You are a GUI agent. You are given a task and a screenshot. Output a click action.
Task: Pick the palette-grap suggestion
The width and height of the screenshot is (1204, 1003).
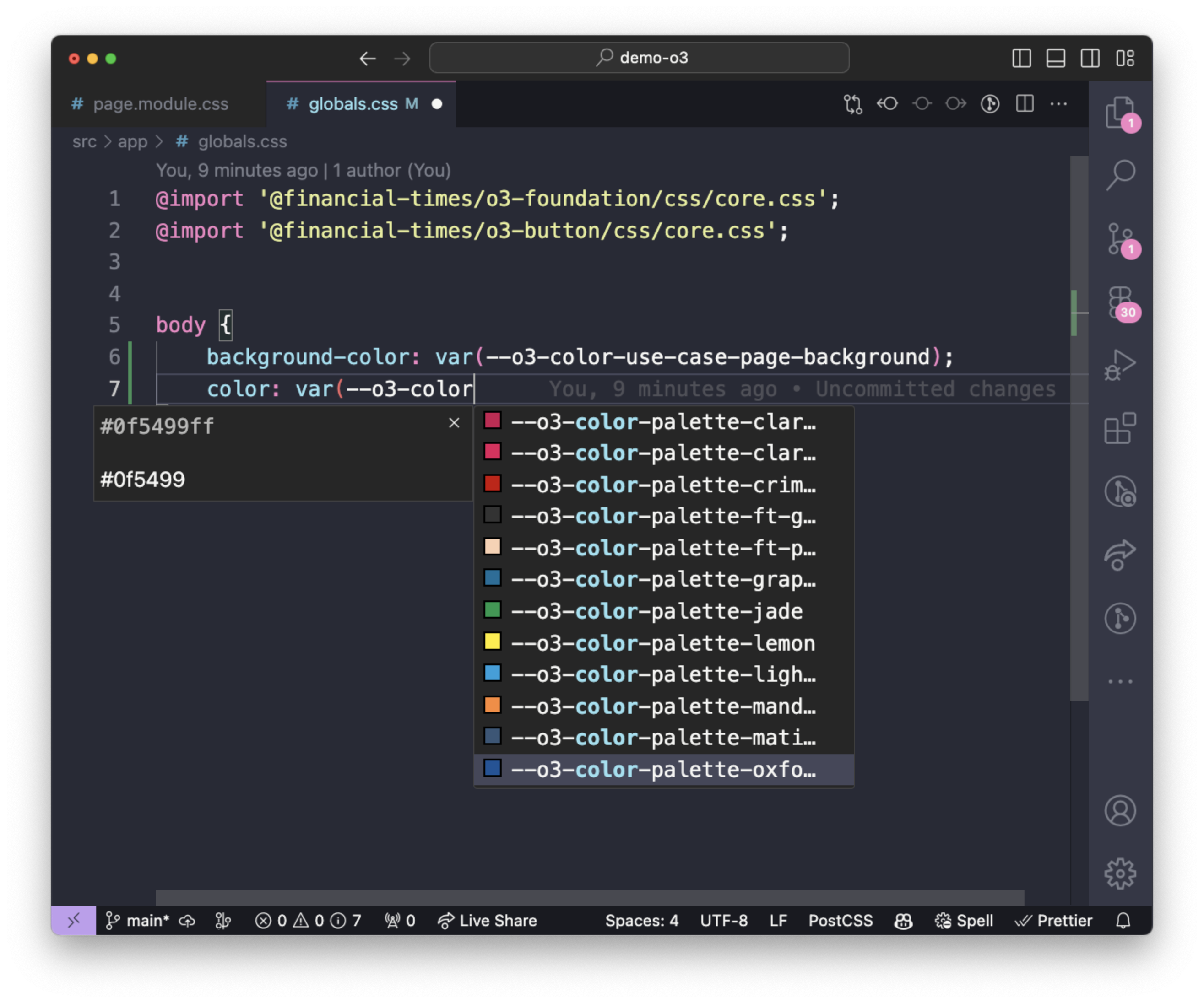[664, 579]
